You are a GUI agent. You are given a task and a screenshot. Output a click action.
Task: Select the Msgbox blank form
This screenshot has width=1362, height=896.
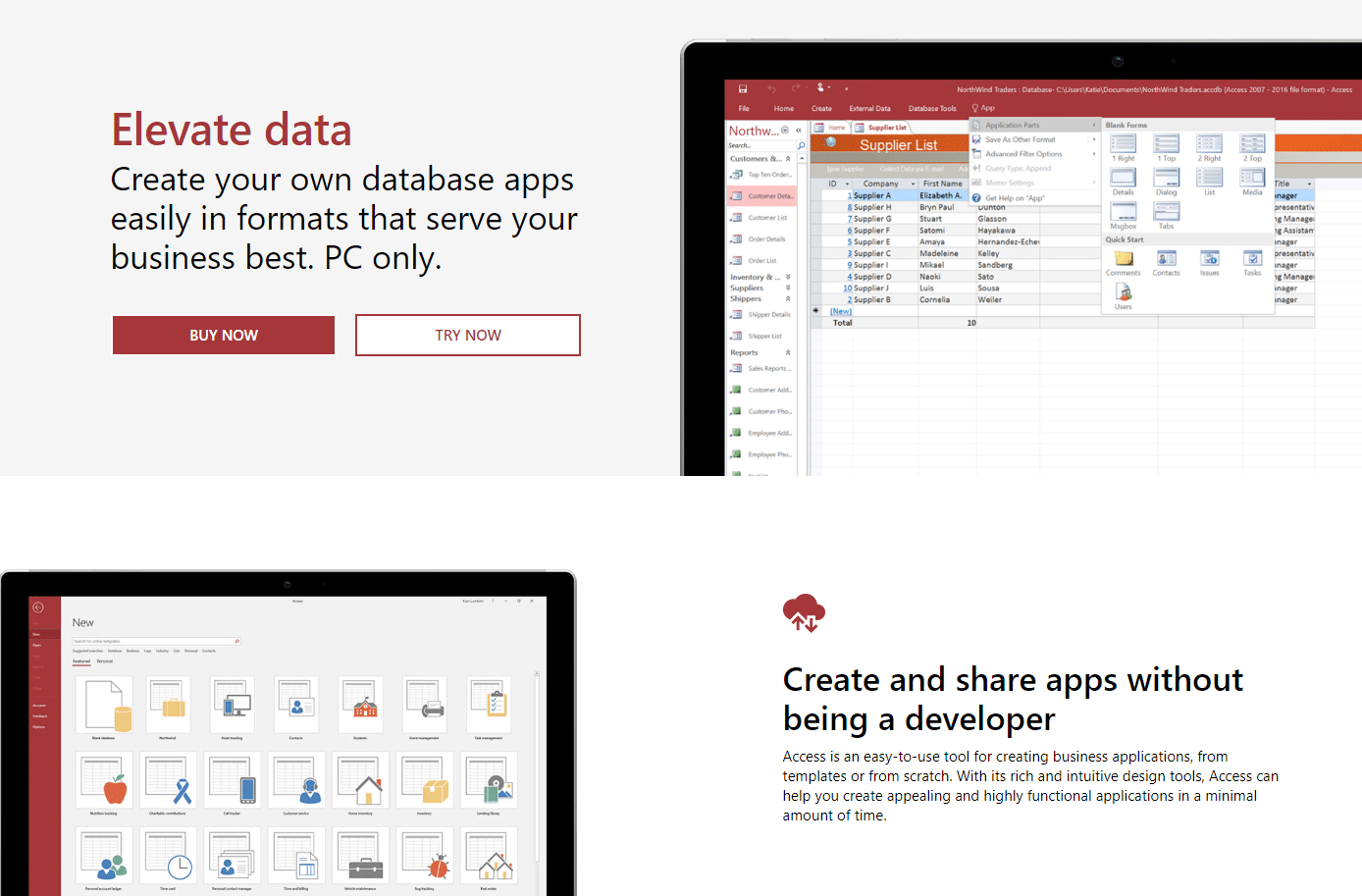[1124, 211]
